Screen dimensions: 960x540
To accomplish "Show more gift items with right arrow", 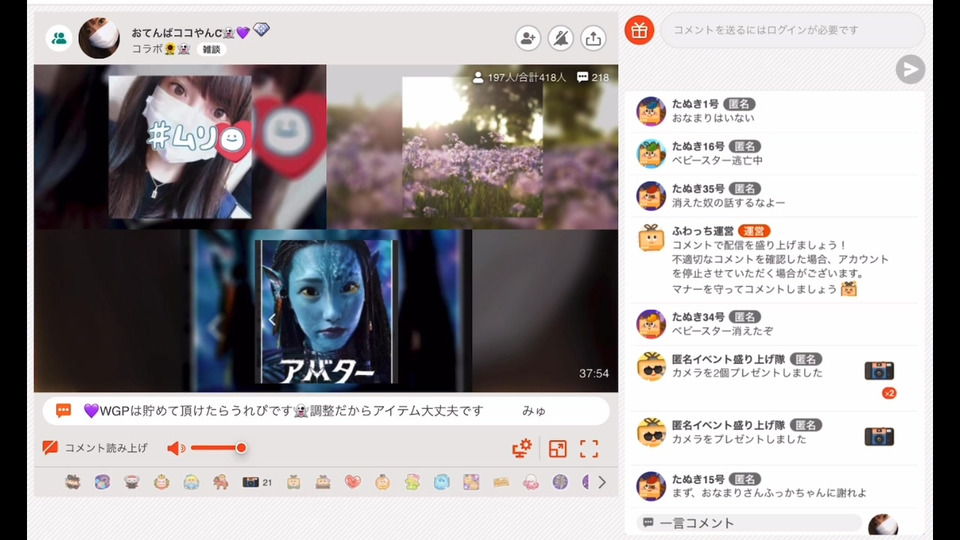I will click(602, 482).
